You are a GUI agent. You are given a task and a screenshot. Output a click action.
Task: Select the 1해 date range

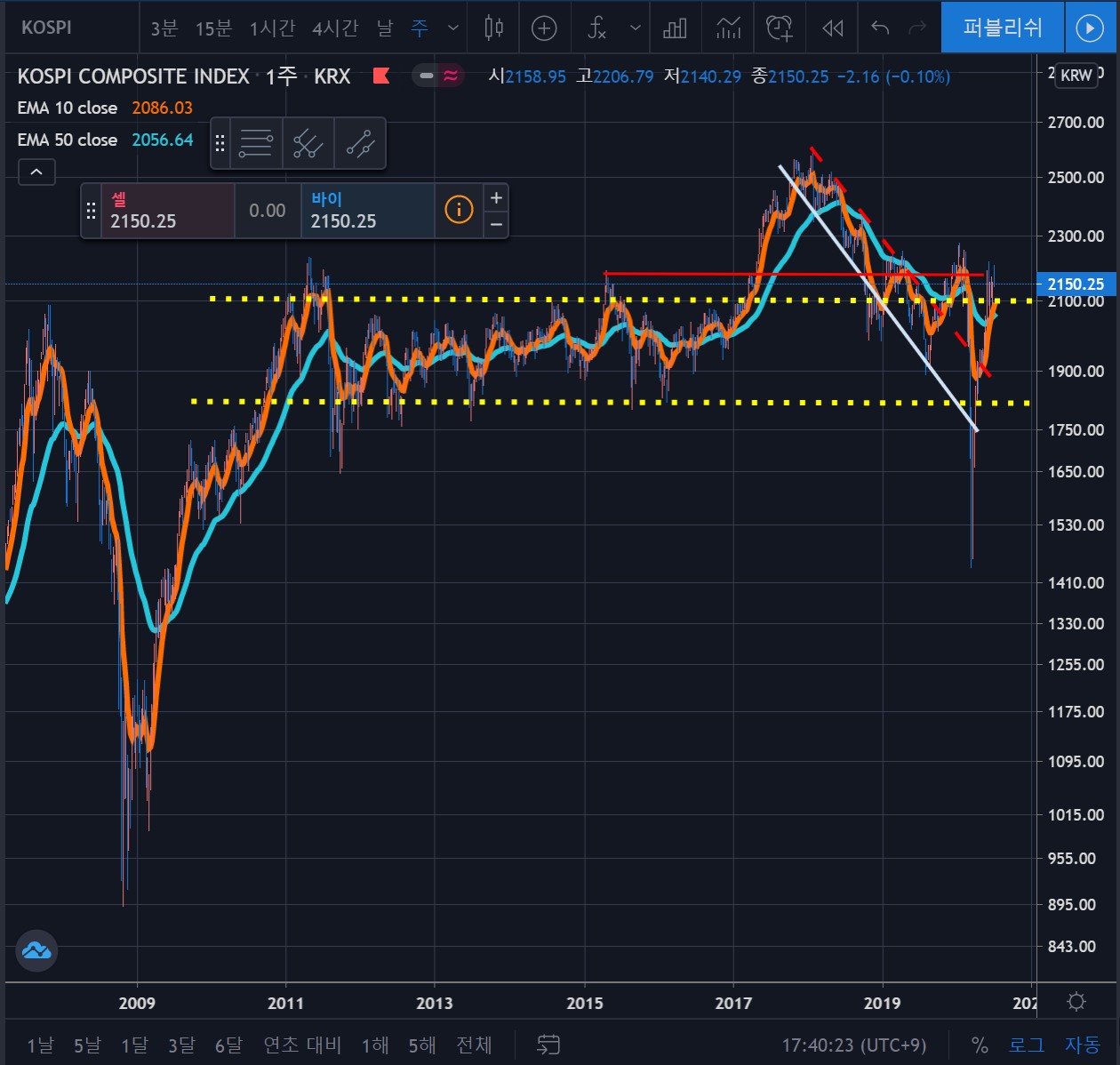tap(375, 1045)
